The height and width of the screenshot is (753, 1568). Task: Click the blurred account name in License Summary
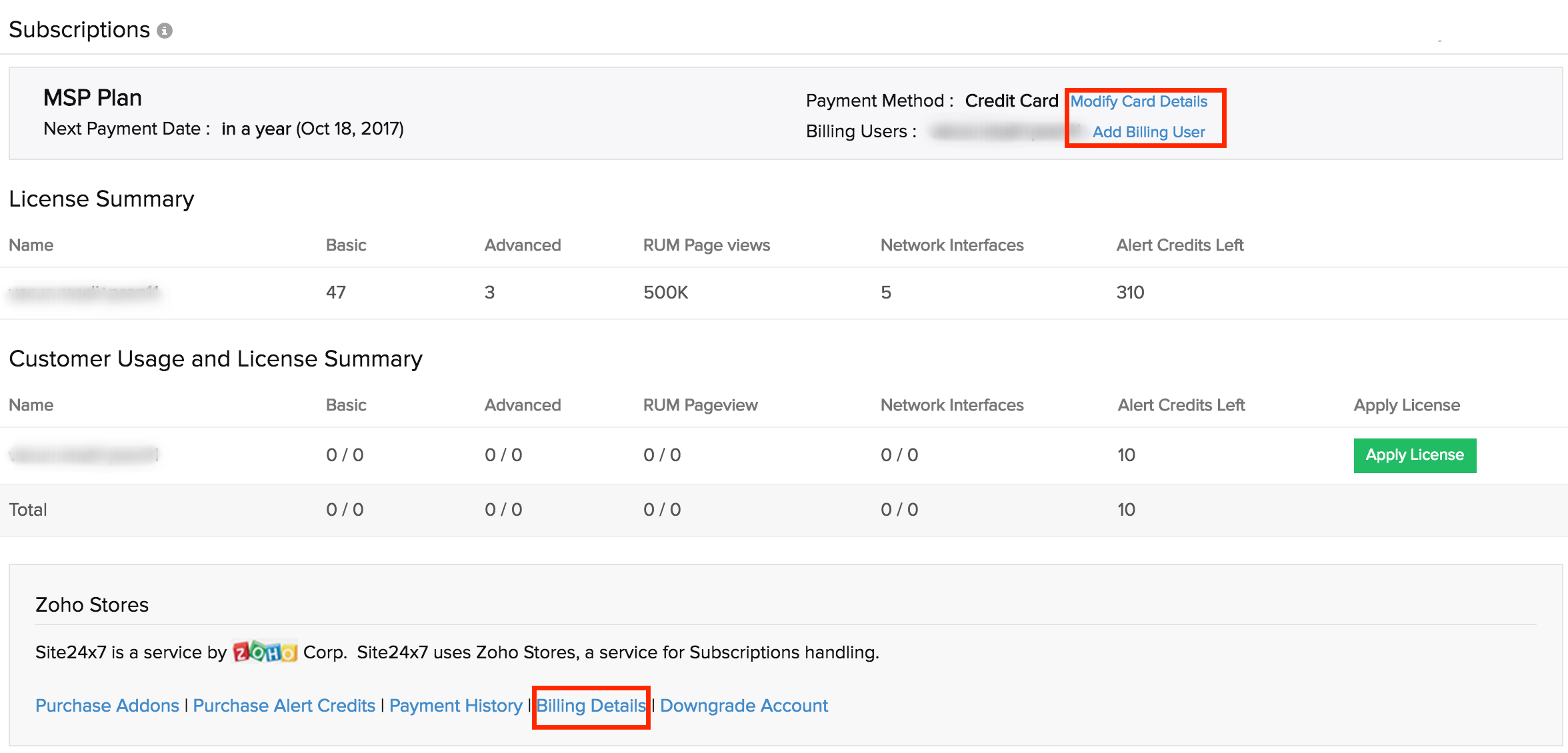87,292
